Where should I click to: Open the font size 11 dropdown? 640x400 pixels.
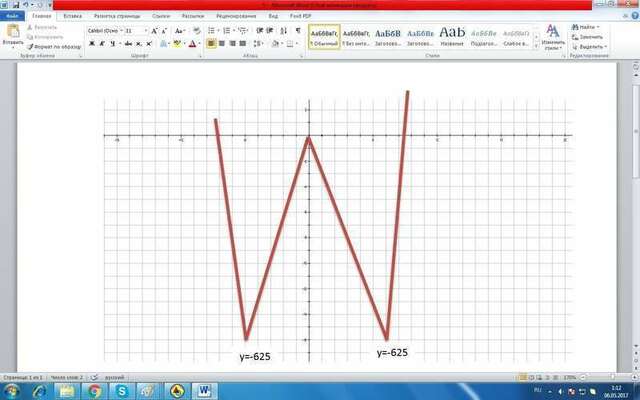click(146, 31)
